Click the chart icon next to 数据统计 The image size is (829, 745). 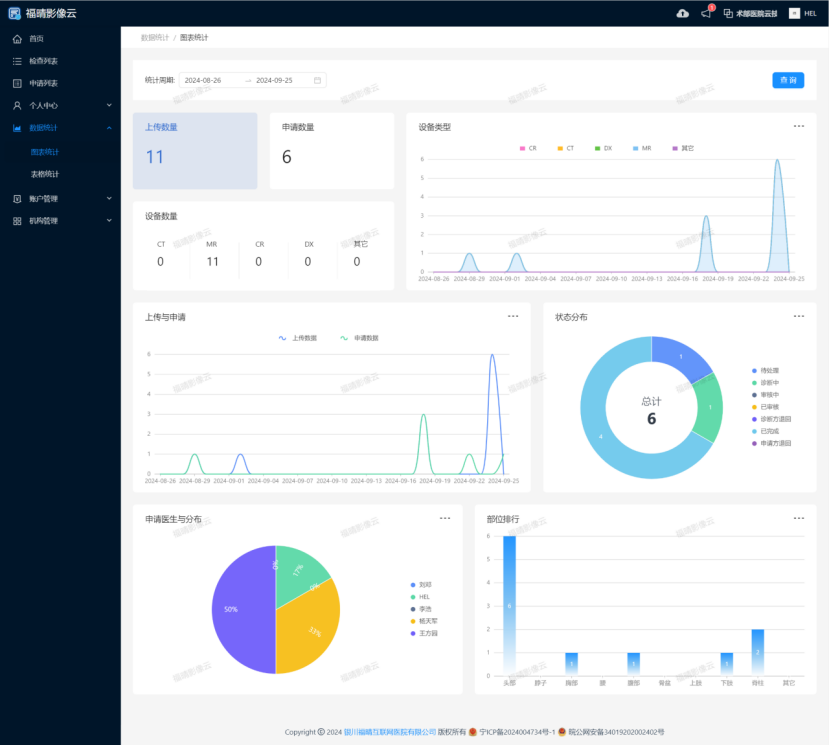tap(17, 128)
